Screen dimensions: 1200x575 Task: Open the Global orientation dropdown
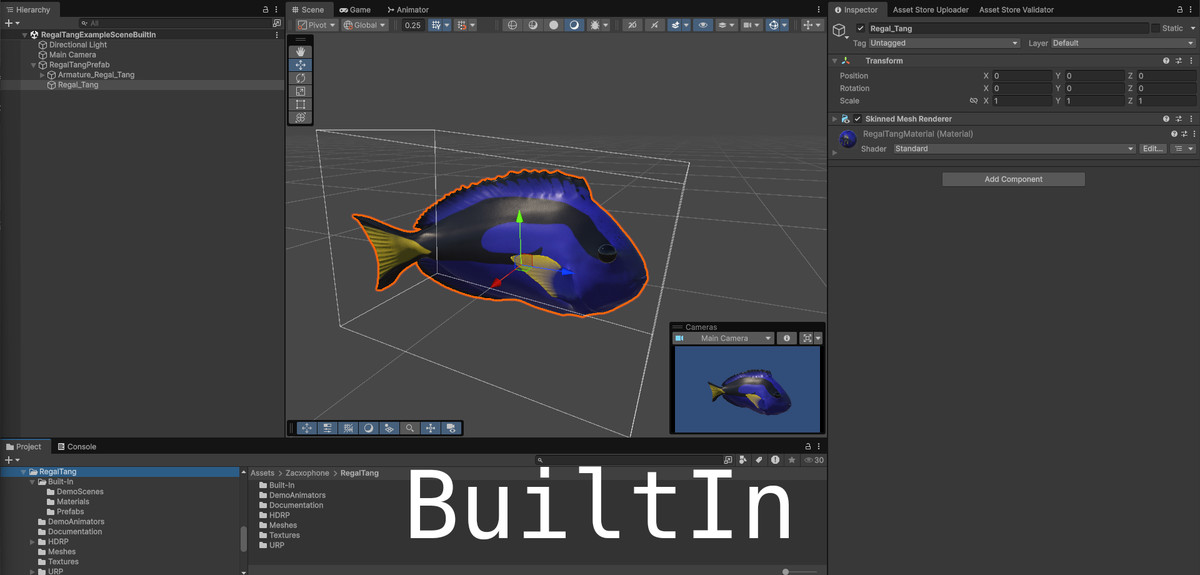pos(365,25)
